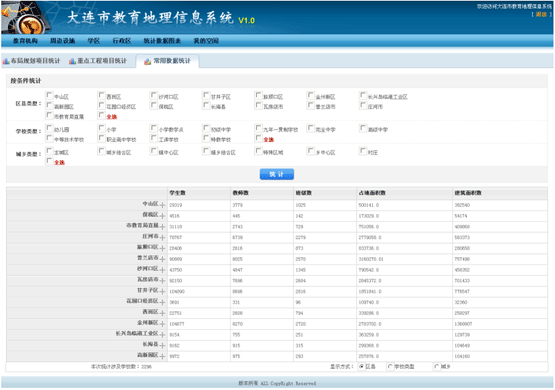Viewport: 555px width, 390px height.
Task: Check the 乡中心区 checkbox
Action: click(310, 151)
